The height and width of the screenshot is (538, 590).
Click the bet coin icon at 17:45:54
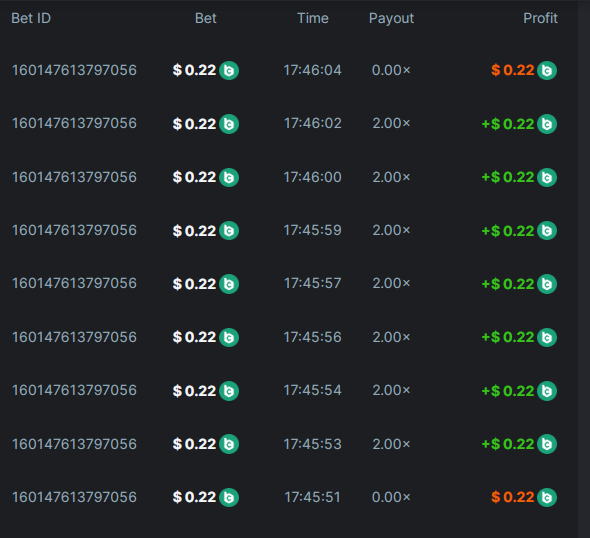[229, 391]
